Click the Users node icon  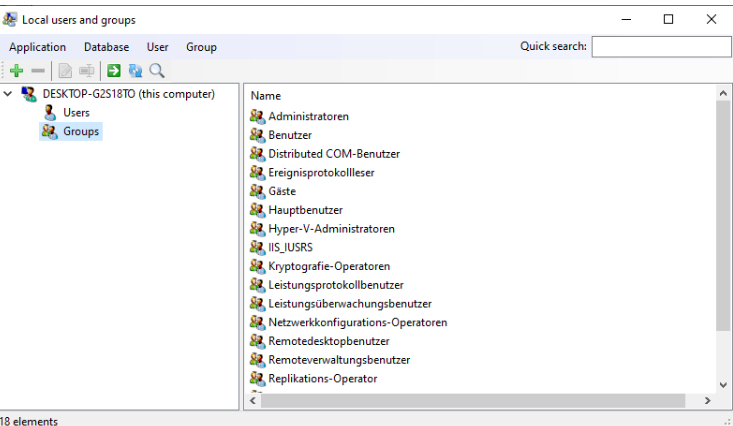tap(50, 113)
